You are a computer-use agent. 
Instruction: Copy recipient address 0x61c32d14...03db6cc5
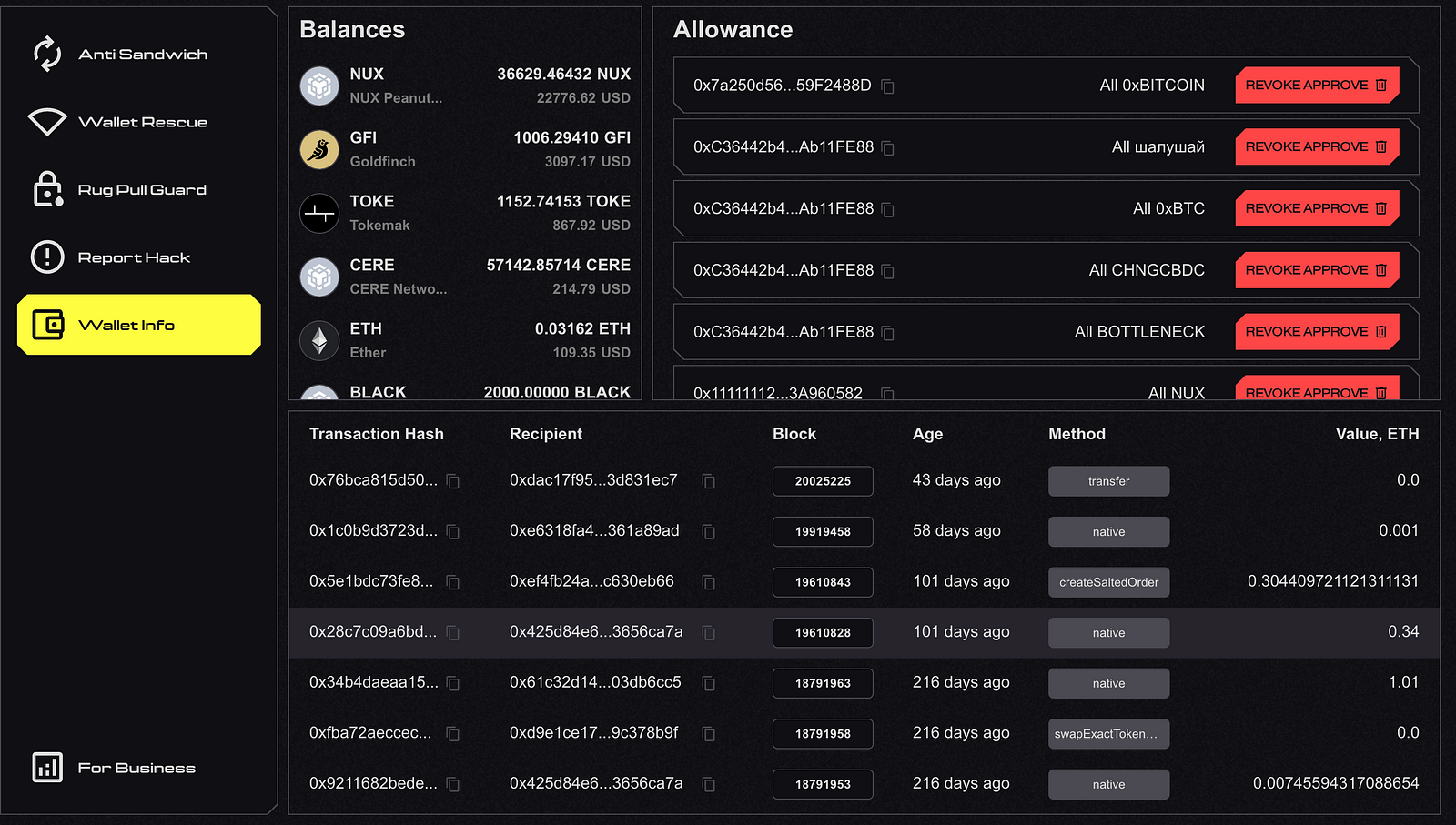click(x=709, y=683)
